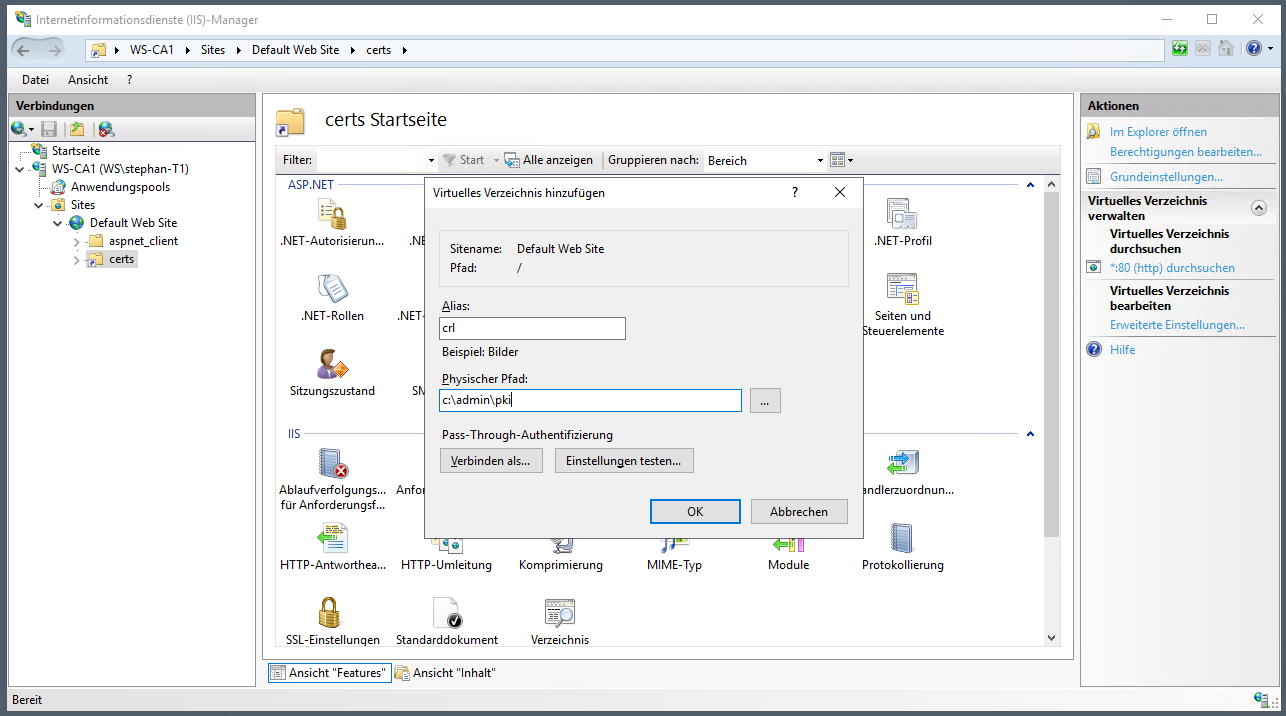Open the Komprimierung feature icon
This screenshot has width=1286, height=716.
(x=560, y=545)
